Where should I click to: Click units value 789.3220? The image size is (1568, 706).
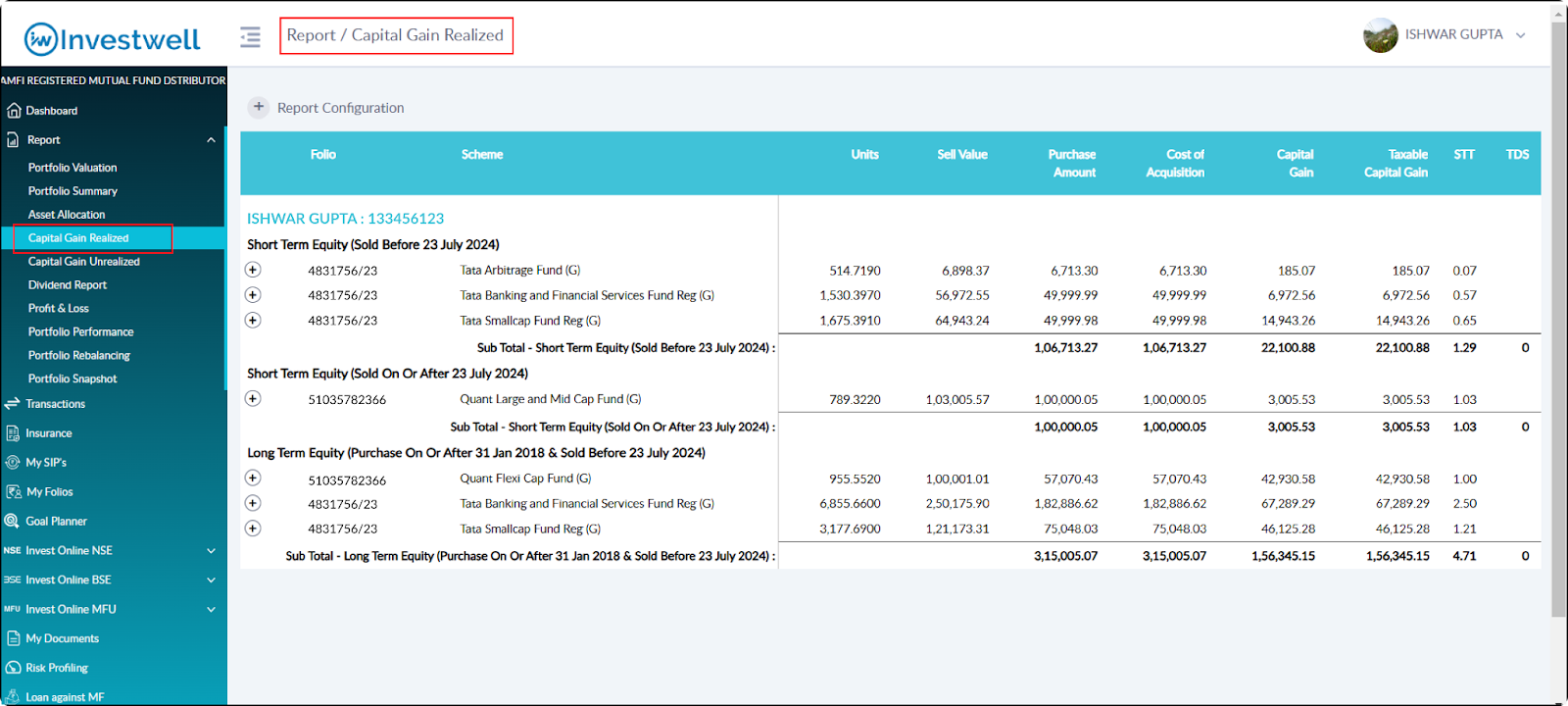[856, 400]
